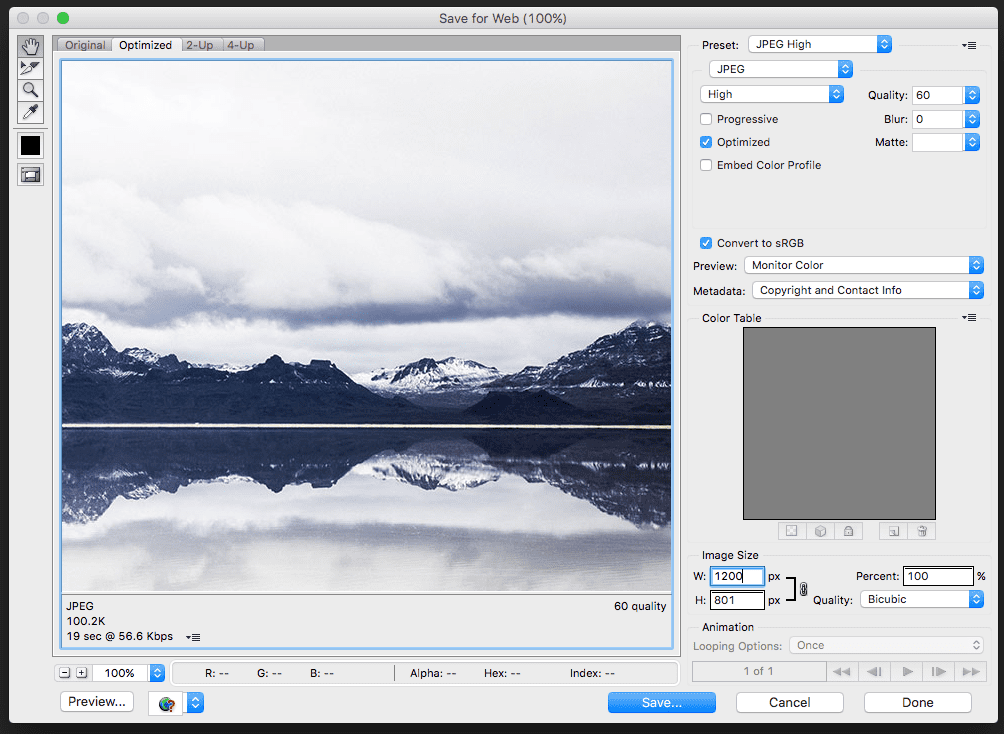The image size is (1004, 734).
Task: Open the Color Table panel menu
Action: pos(969,318)
